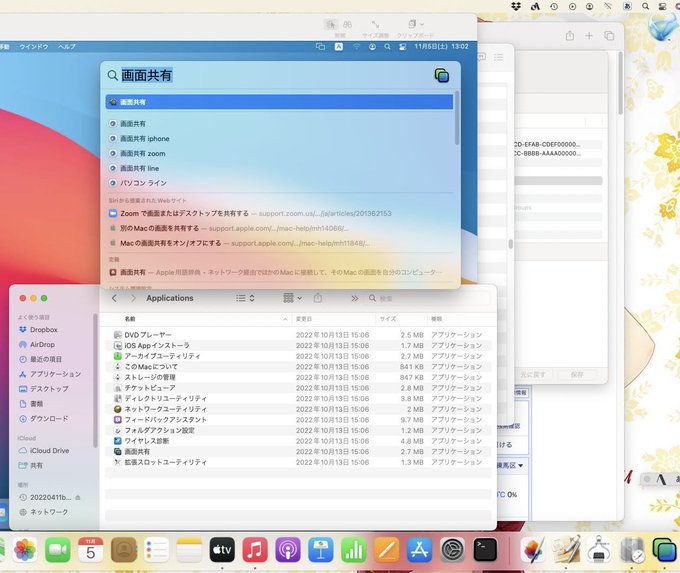Open ヘルプ menu in the remote menu bar
The height and width of the screenshot is (573, 680).
click(x=67, y=46)
